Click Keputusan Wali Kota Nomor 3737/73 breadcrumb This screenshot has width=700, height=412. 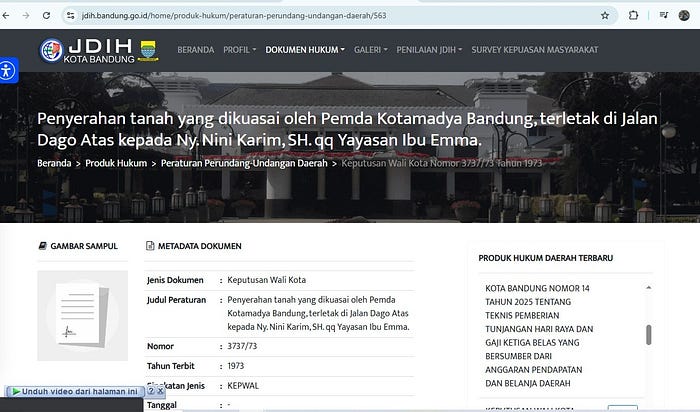coord(442,163)
